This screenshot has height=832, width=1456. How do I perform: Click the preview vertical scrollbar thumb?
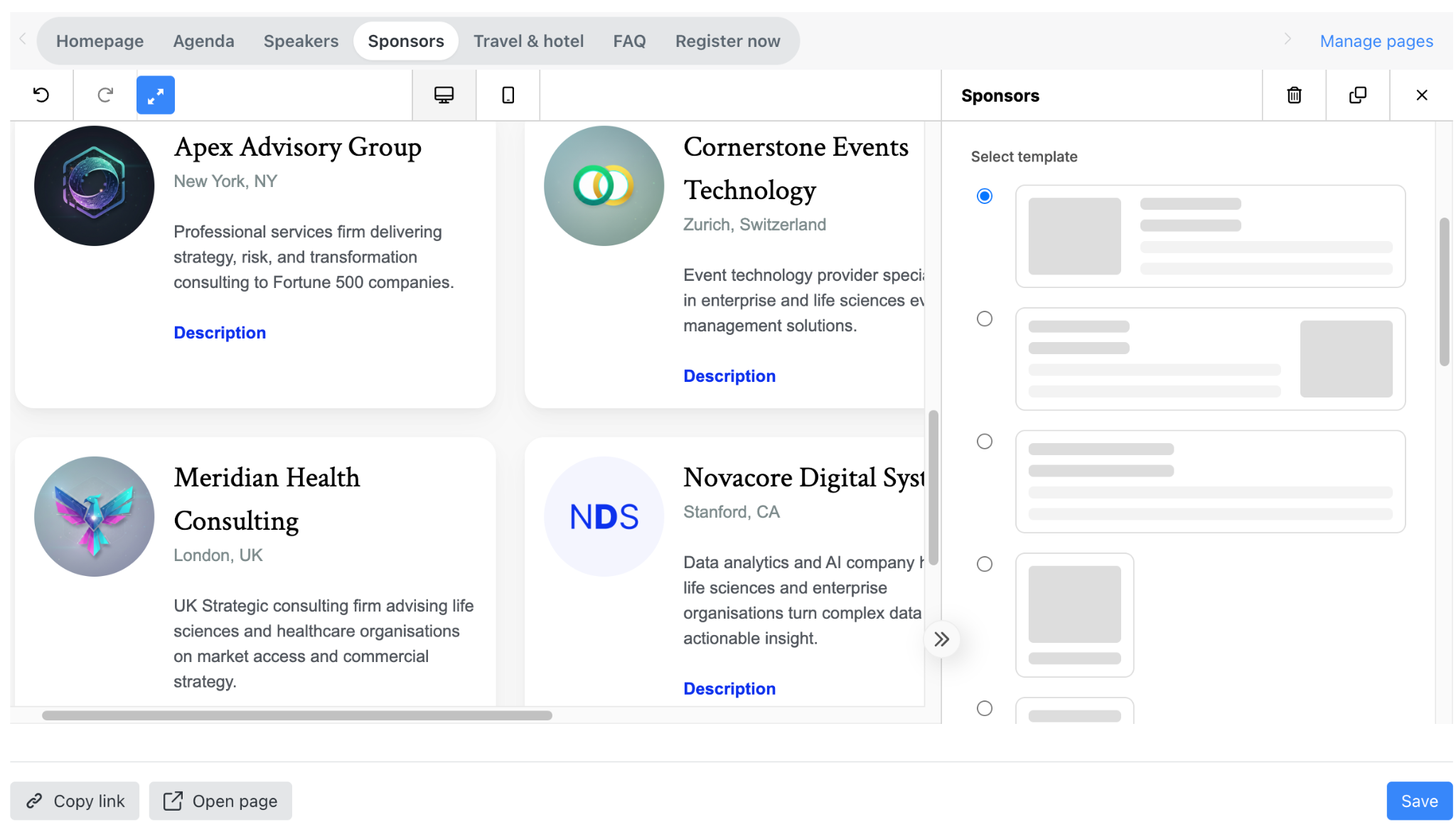(933, 488)
